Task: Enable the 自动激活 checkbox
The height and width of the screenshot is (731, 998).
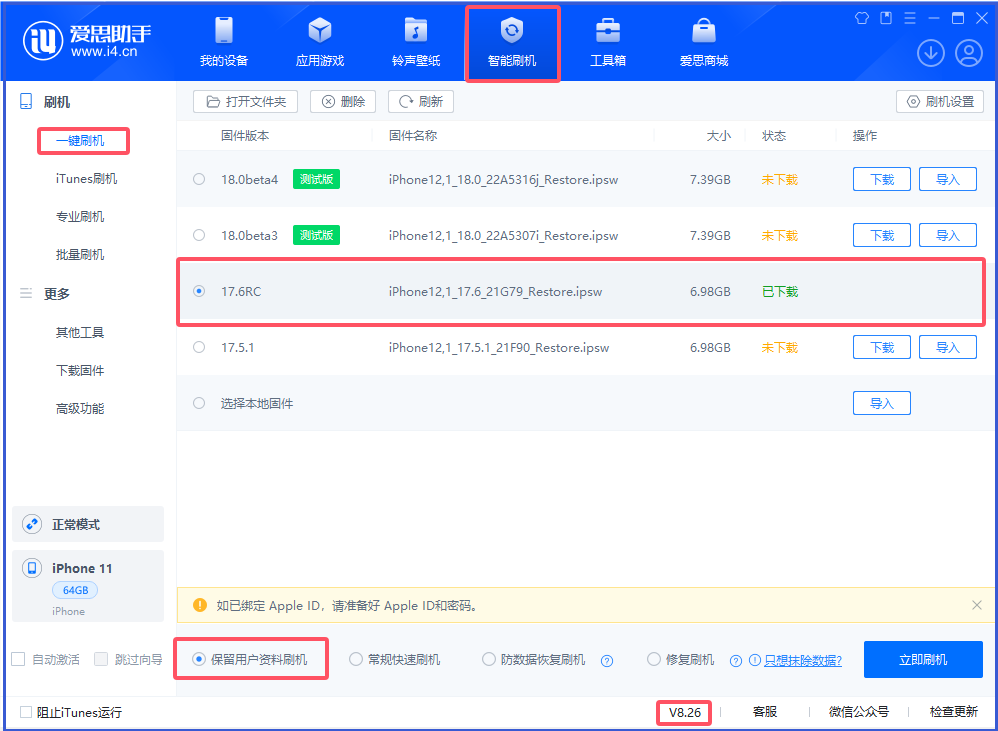Action: click(16, 659)
